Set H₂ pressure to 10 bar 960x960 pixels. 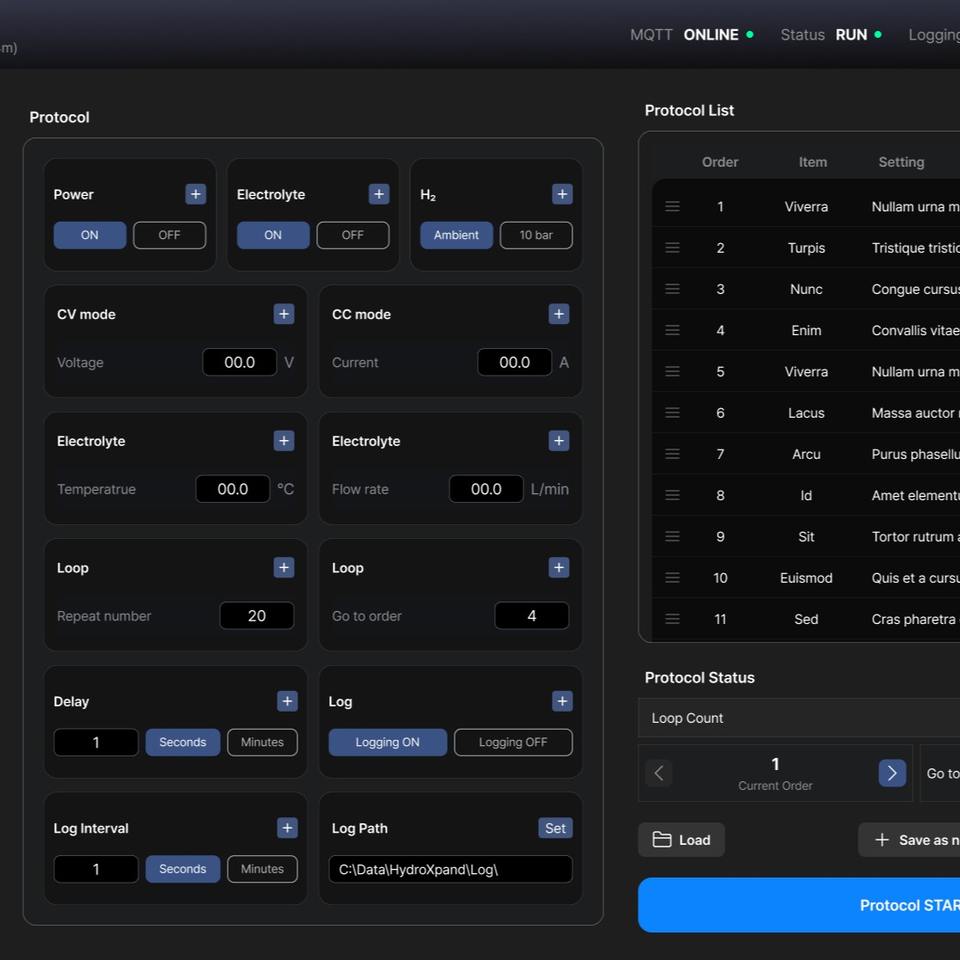coord(536,235)
